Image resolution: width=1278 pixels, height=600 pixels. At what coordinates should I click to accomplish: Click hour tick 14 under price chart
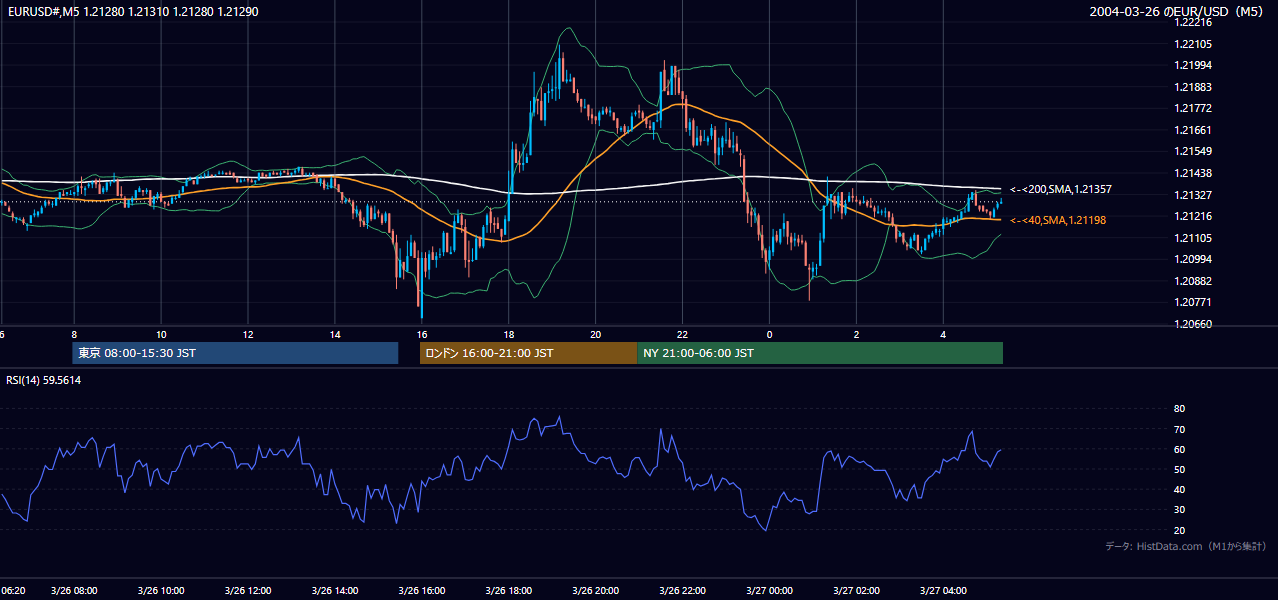335,334
